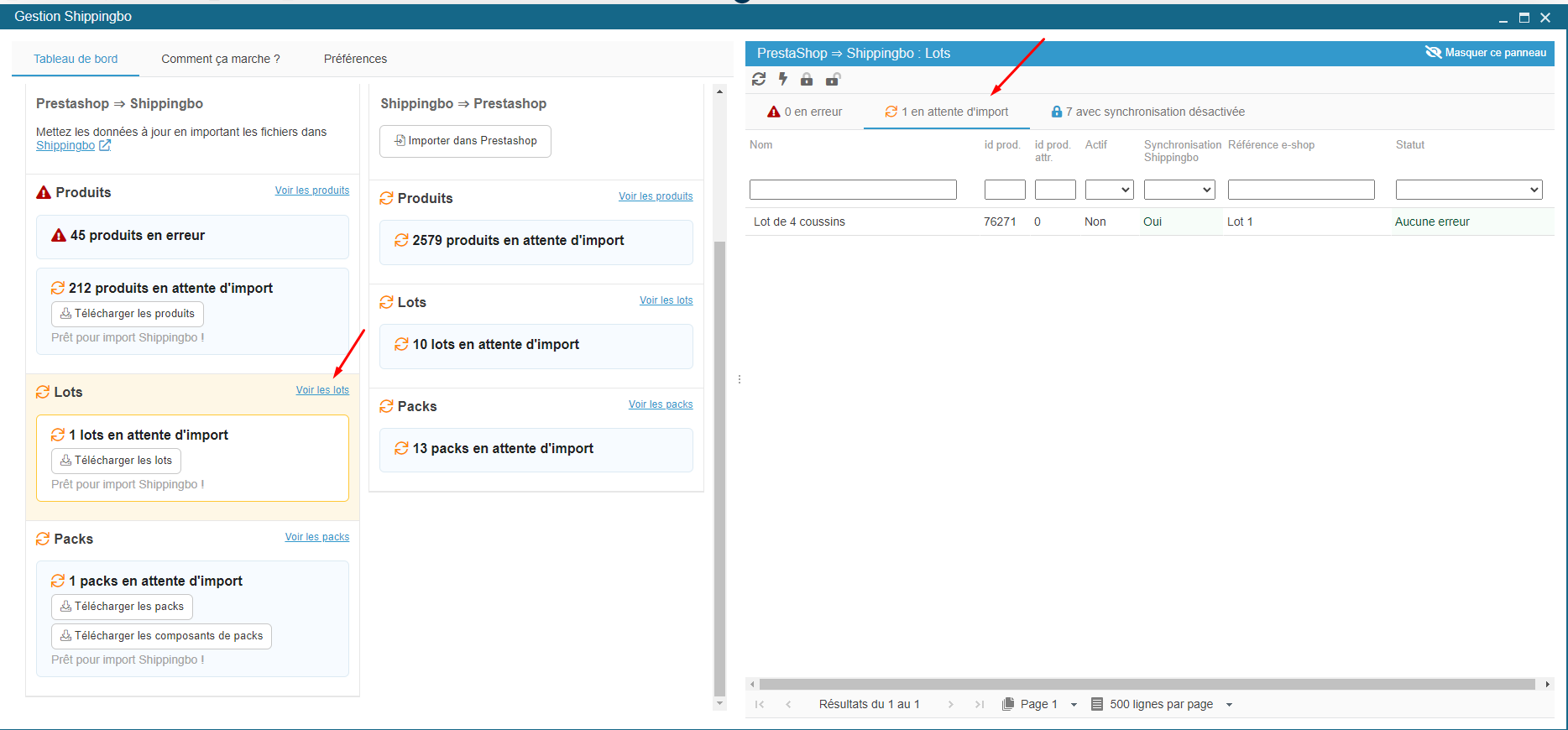Hide panel with Masquer ce panneau

tap(1486, 53)
